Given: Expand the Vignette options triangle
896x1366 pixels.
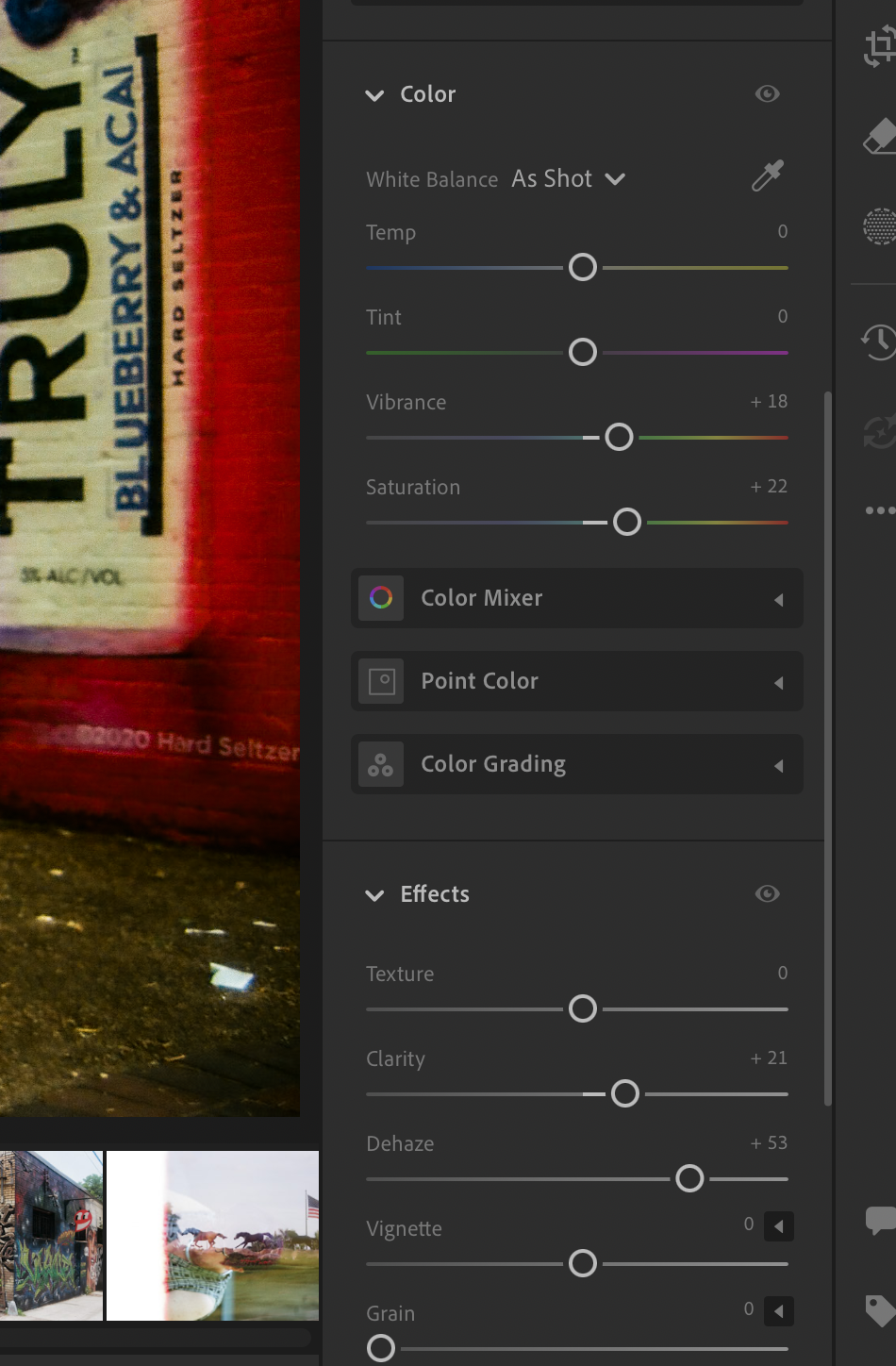Looking at the screenshot, I should click(x=778, y=1226).
